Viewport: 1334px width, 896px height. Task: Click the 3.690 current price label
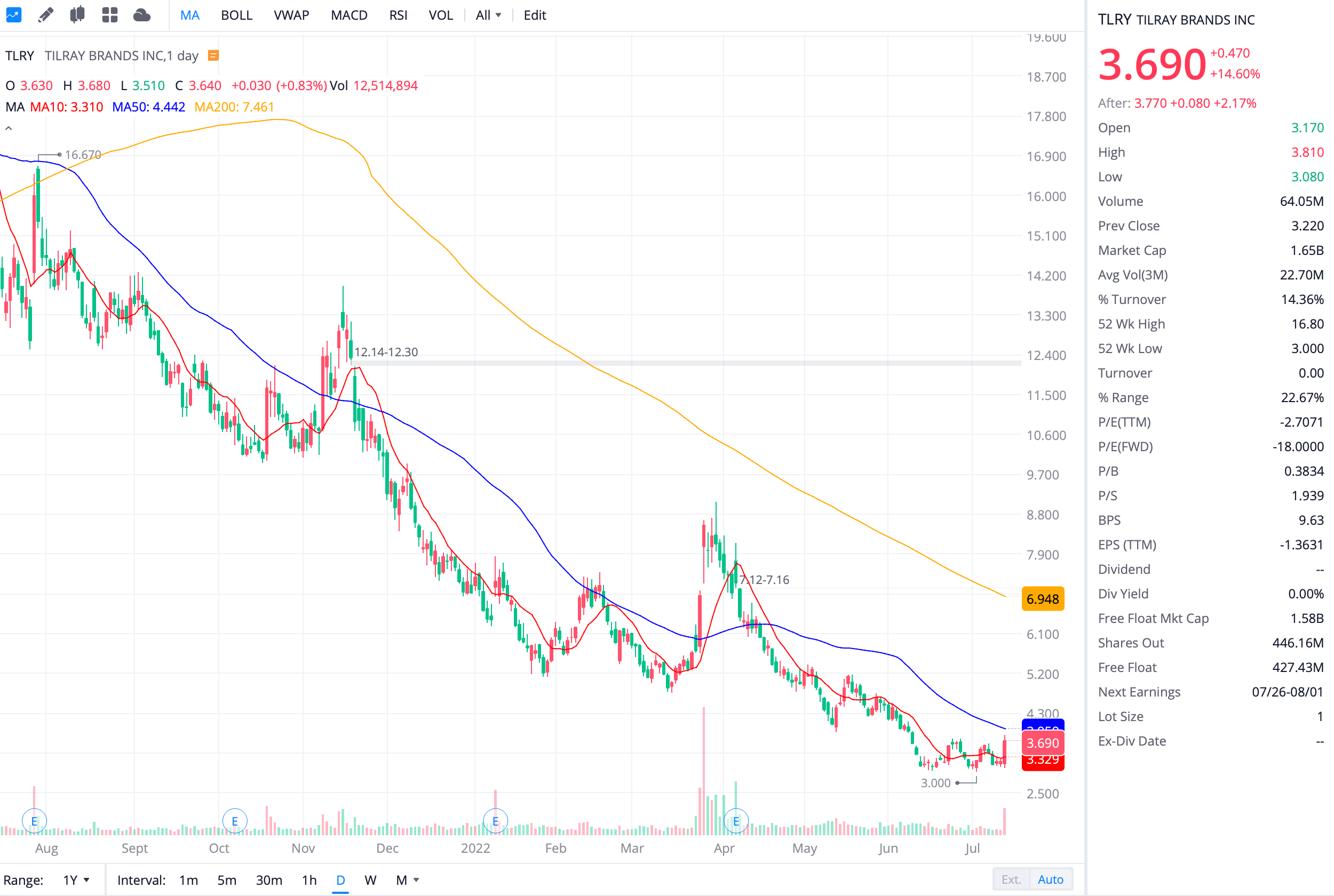point(1043,743)
